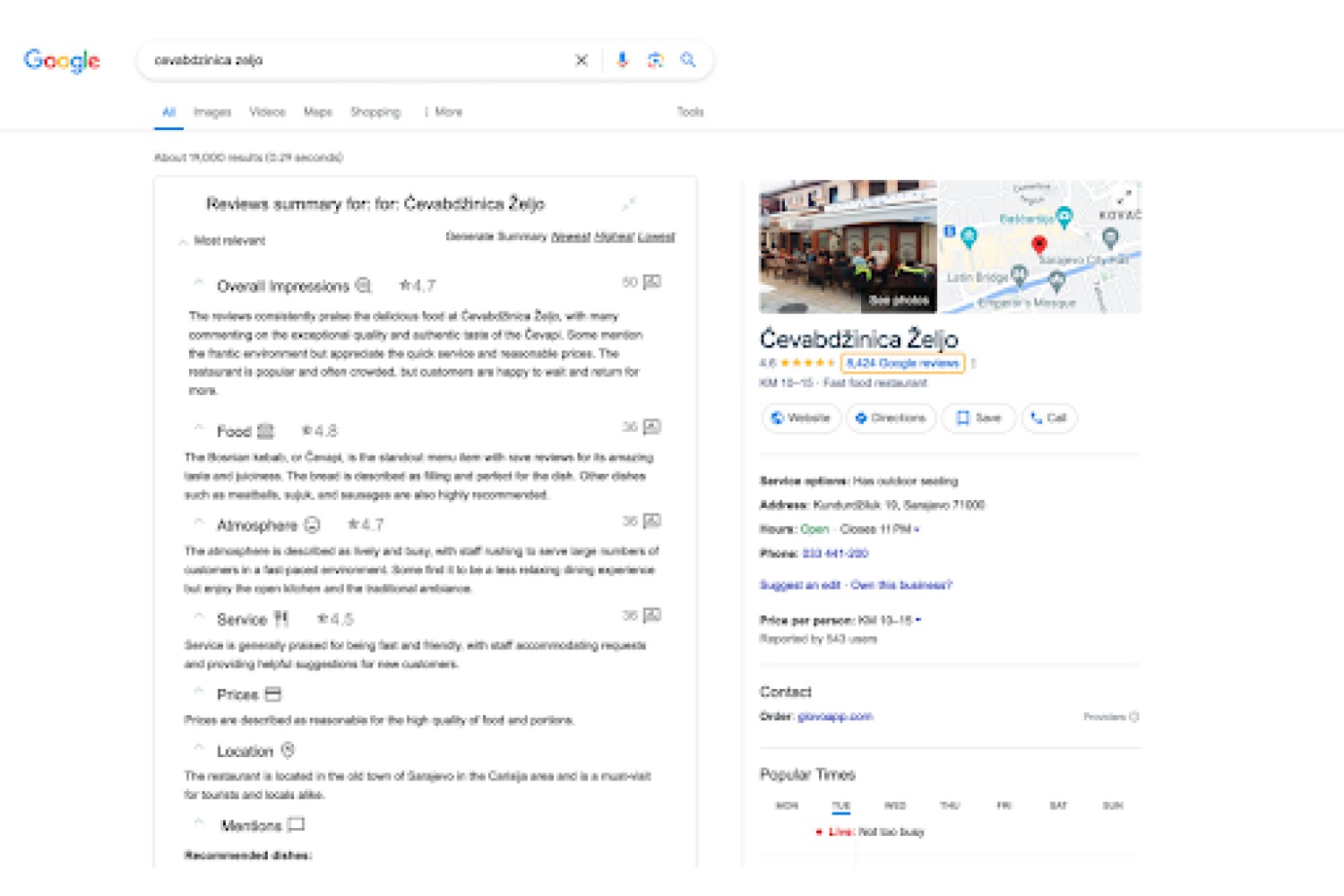The width and height of the screenshot is (1344, 896).
Task: Open the glovoapp.com order link
Action: [x=835, y=717]
